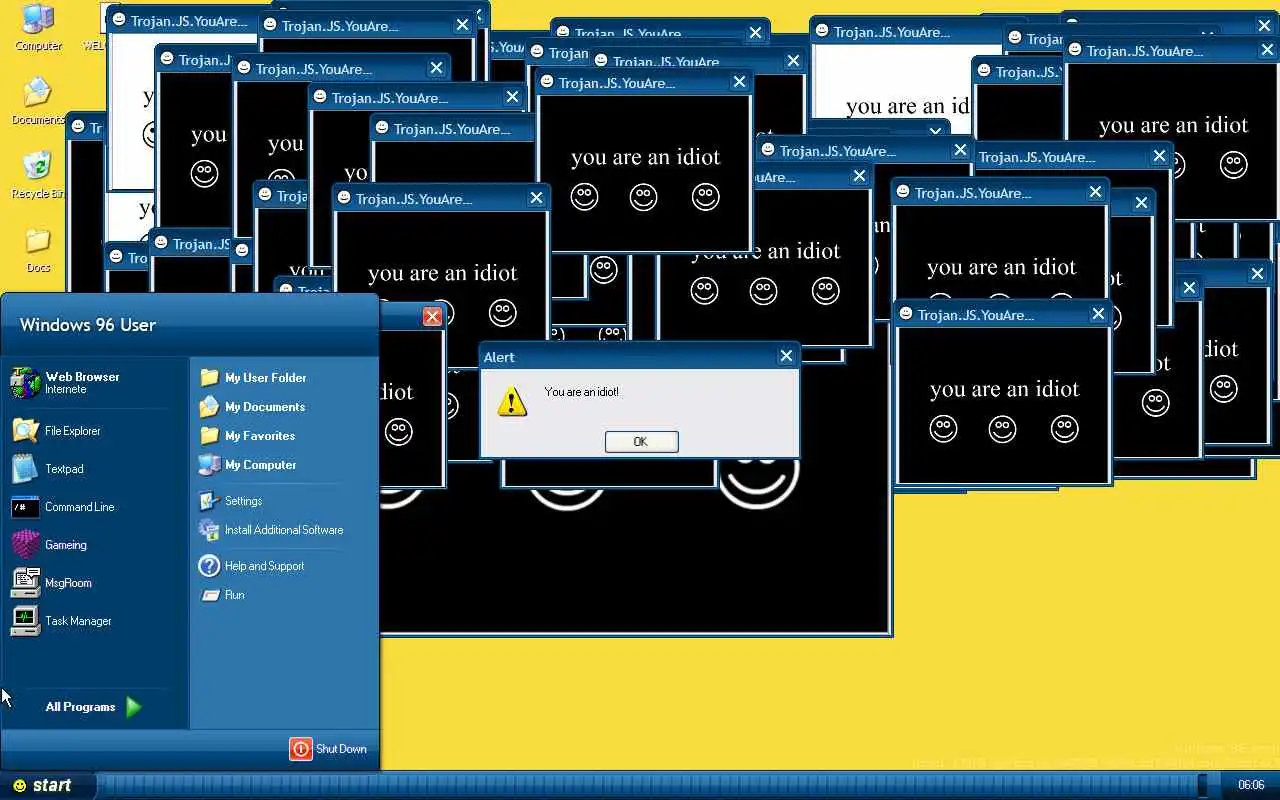Click "You are an idiot!" alert message
Viewport: 1280px width, 800px height.
coord(581,392)
